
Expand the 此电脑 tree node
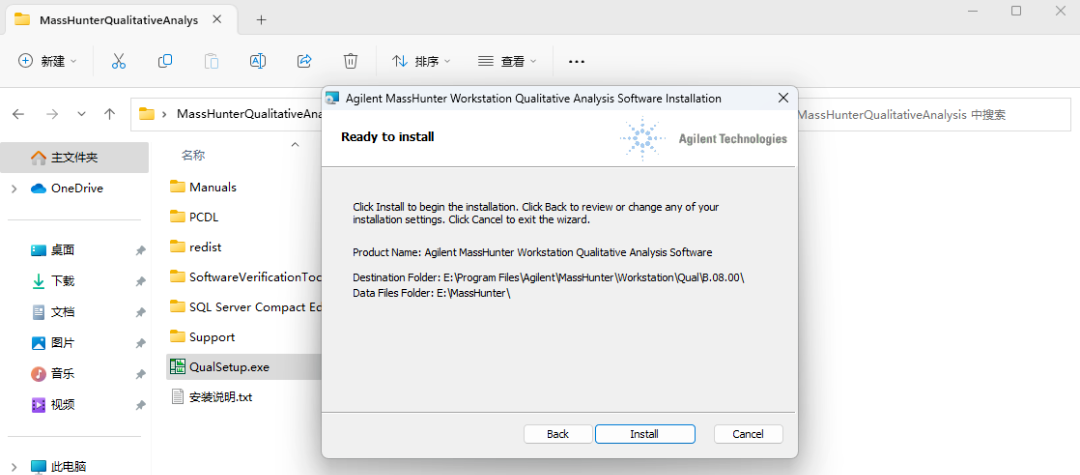[14, 467]
